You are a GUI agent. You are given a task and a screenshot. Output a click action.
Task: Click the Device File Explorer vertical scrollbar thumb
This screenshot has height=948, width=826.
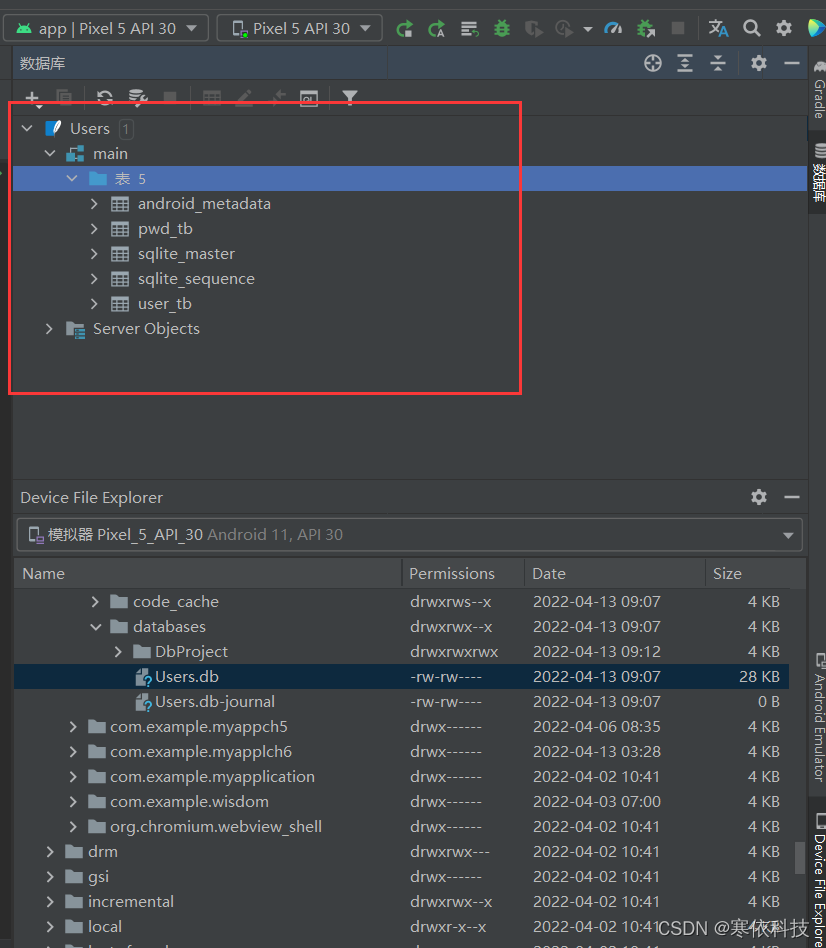pos(799,859)
